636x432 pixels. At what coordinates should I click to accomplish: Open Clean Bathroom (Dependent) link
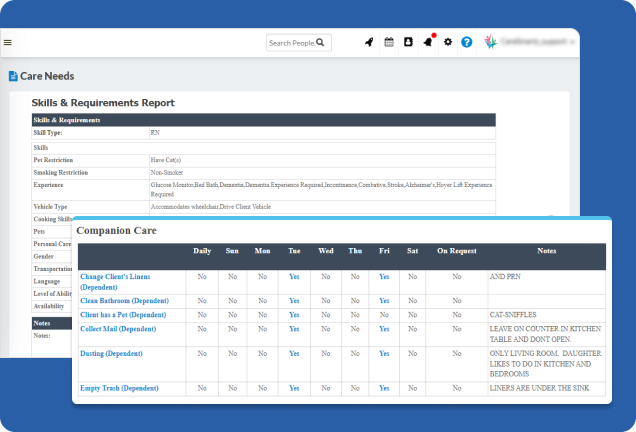point(125,301)
